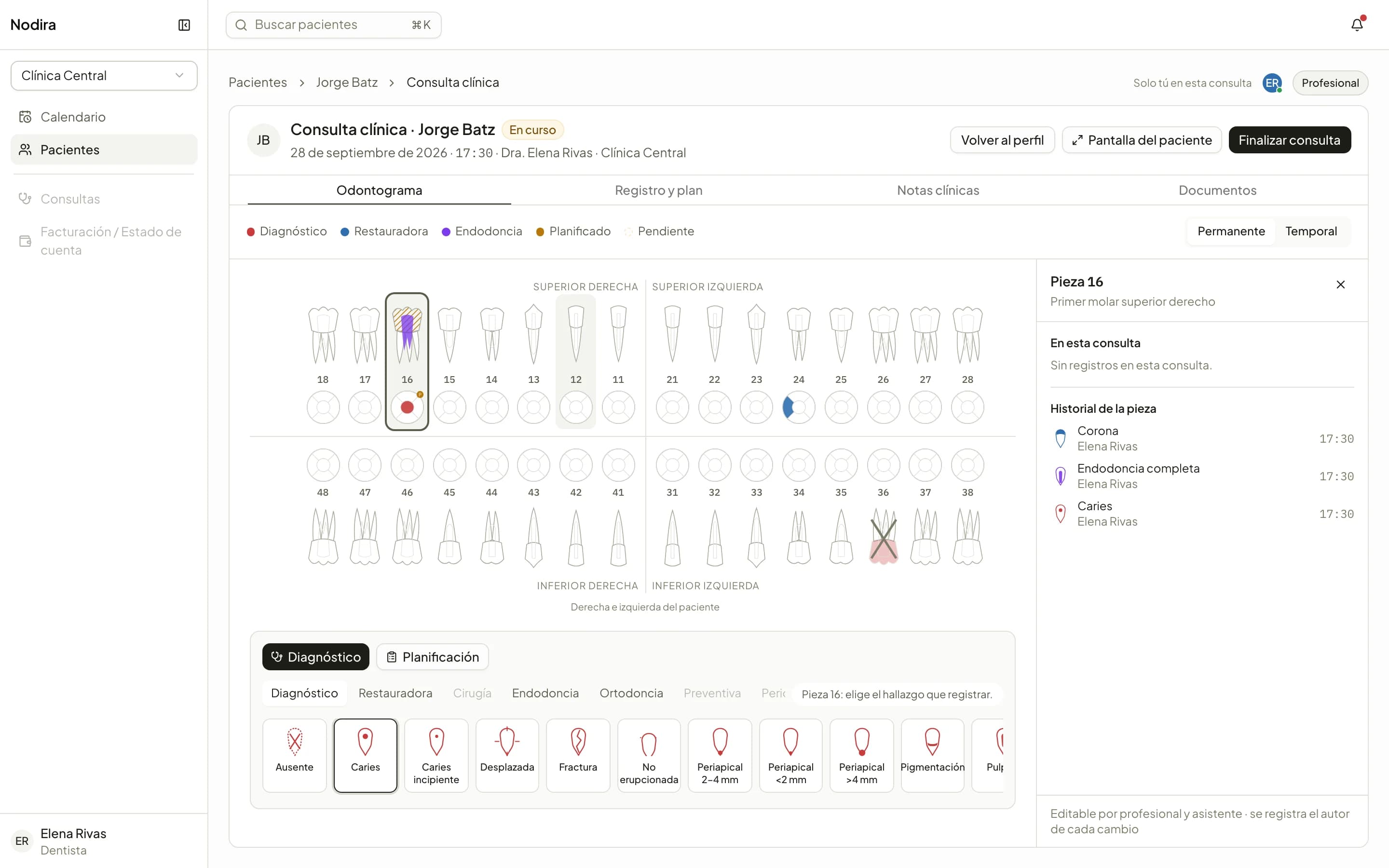This screenshot has width=1389, height=868.
Task: Open Pantalla del paciente
Action: (x=1142, y=140)
